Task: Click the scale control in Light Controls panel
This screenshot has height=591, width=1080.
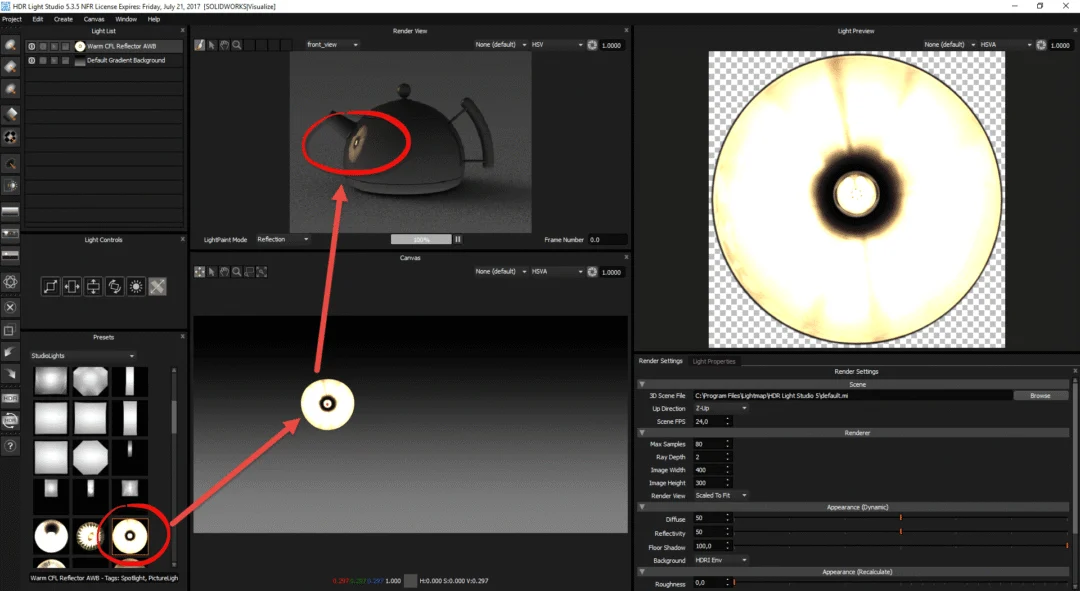Action: pyautogui.click(x=52, y=286)
